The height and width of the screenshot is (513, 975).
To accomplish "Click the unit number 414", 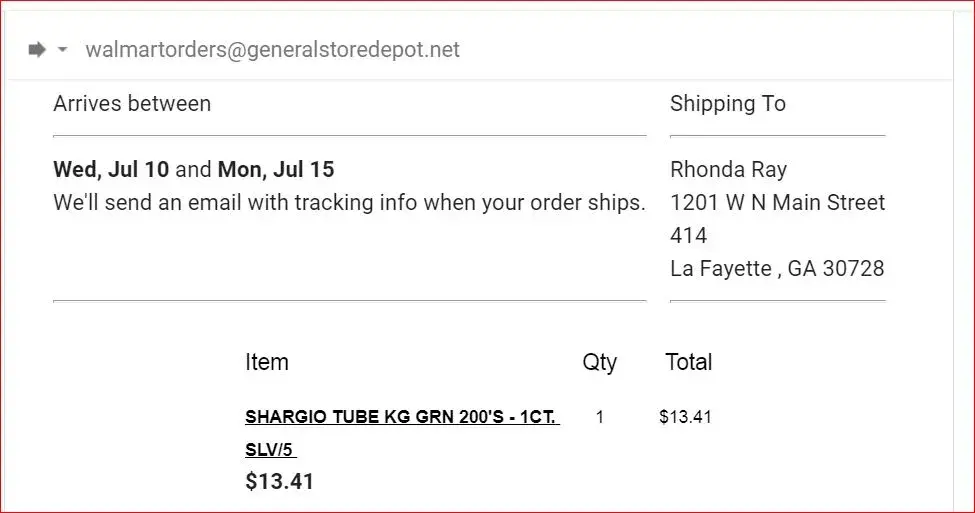I will [x=688, y=236].
